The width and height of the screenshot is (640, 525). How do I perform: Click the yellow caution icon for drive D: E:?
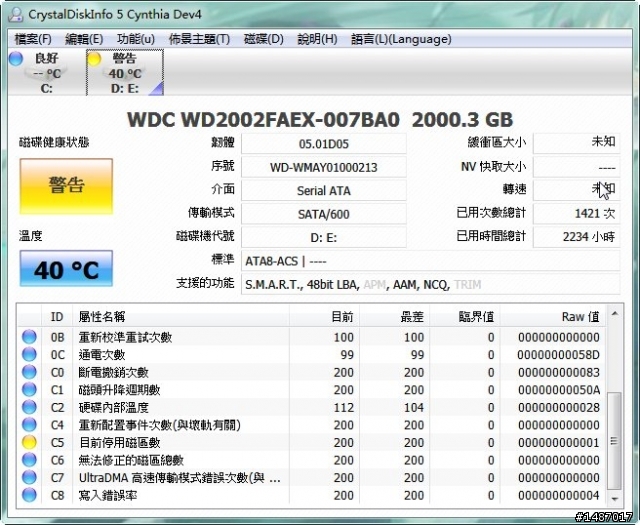94,59
